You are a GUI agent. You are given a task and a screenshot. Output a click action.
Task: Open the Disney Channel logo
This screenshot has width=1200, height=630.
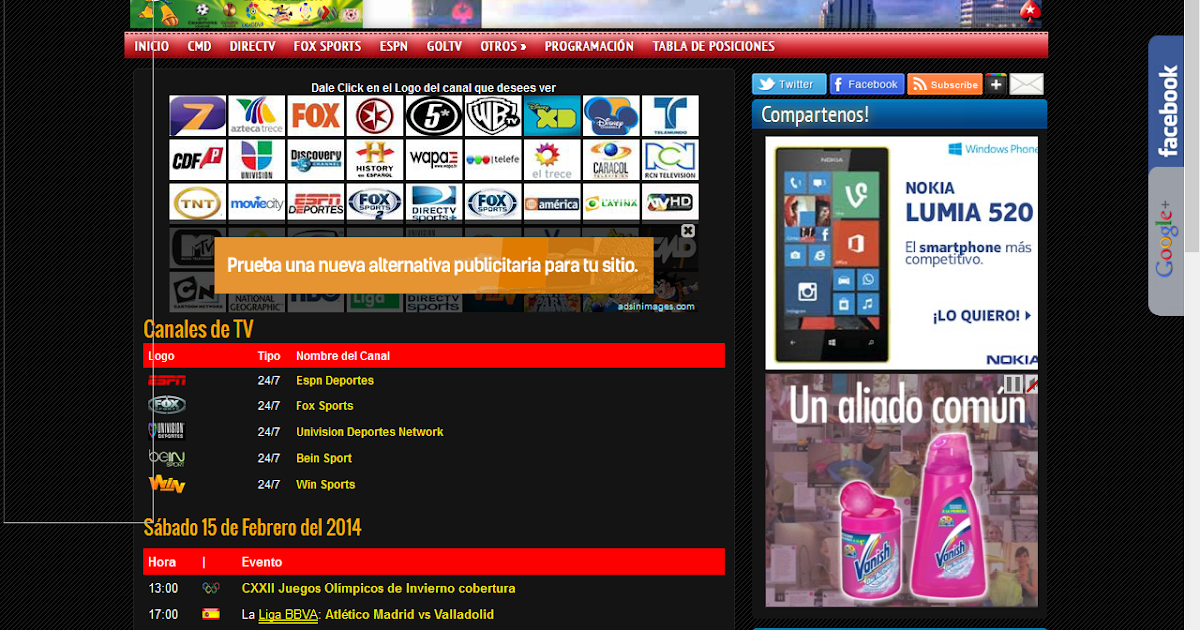611,116
